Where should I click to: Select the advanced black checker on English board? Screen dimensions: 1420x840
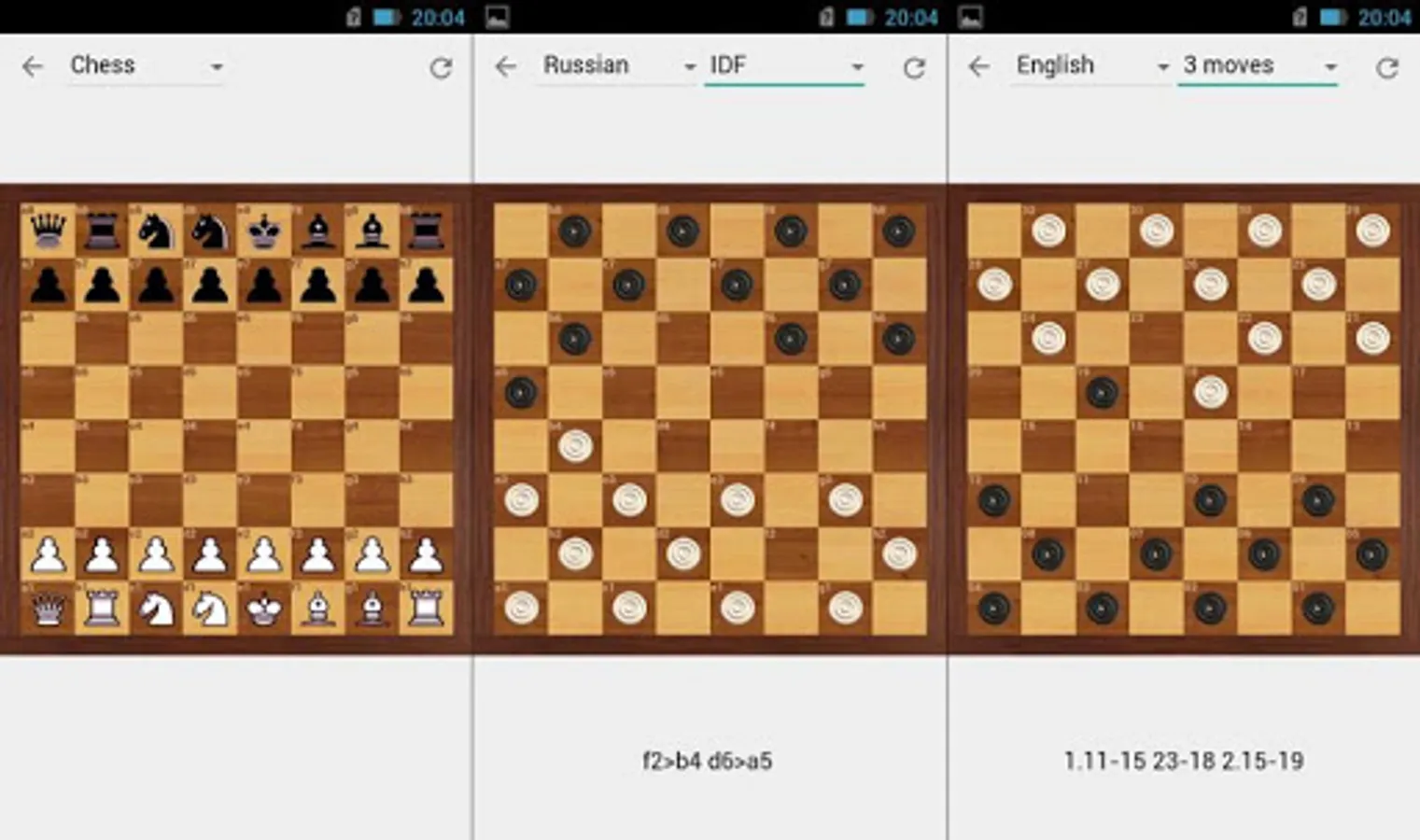point(1102,392)
